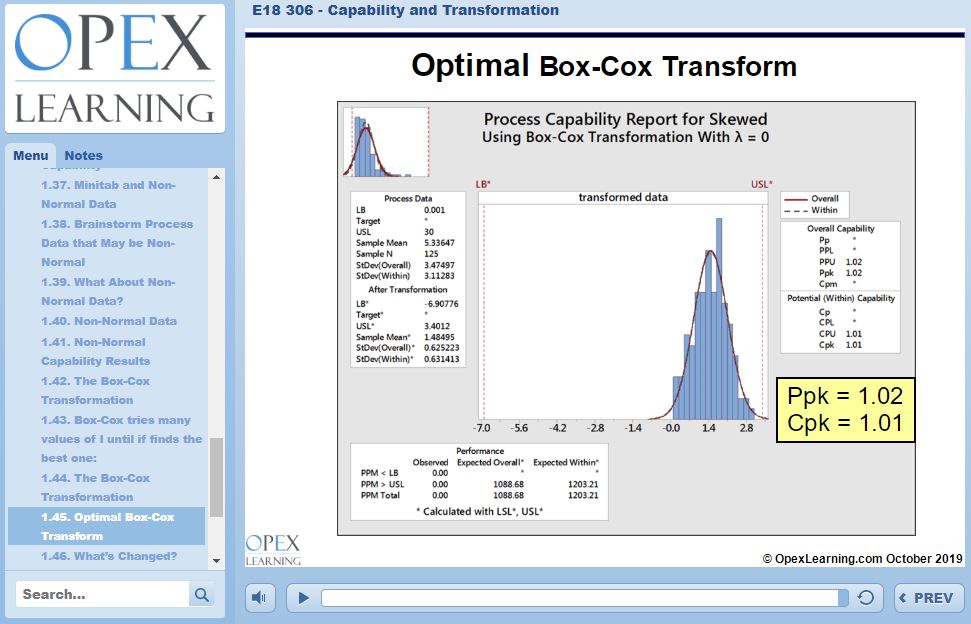
Task: Go to previous slide with PREV
Action: (928, 598)
